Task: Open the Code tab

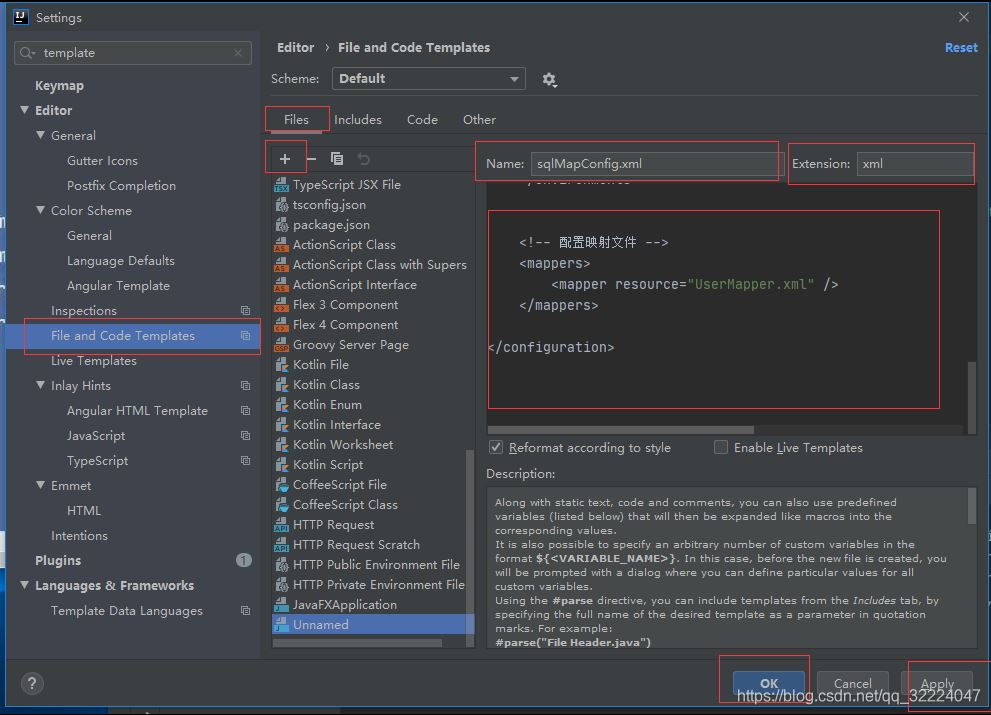Action: coord(422,120)
